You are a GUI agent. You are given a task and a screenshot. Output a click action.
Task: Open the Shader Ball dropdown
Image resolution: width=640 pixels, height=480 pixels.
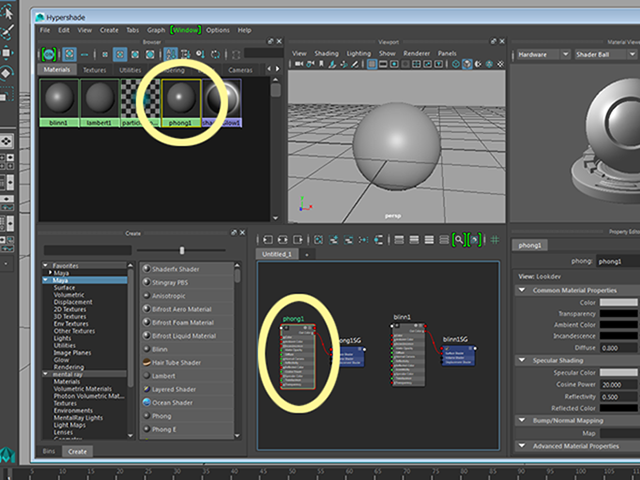tap(605, 54)
